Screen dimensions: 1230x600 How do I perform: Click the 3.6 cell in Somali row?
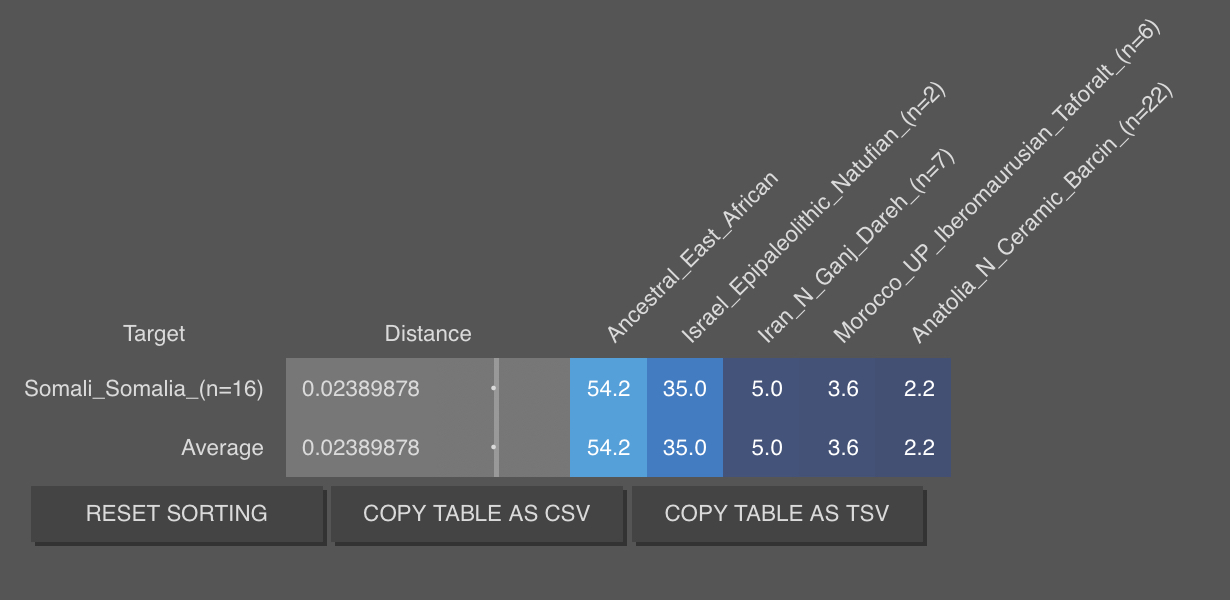coord(843,388)
